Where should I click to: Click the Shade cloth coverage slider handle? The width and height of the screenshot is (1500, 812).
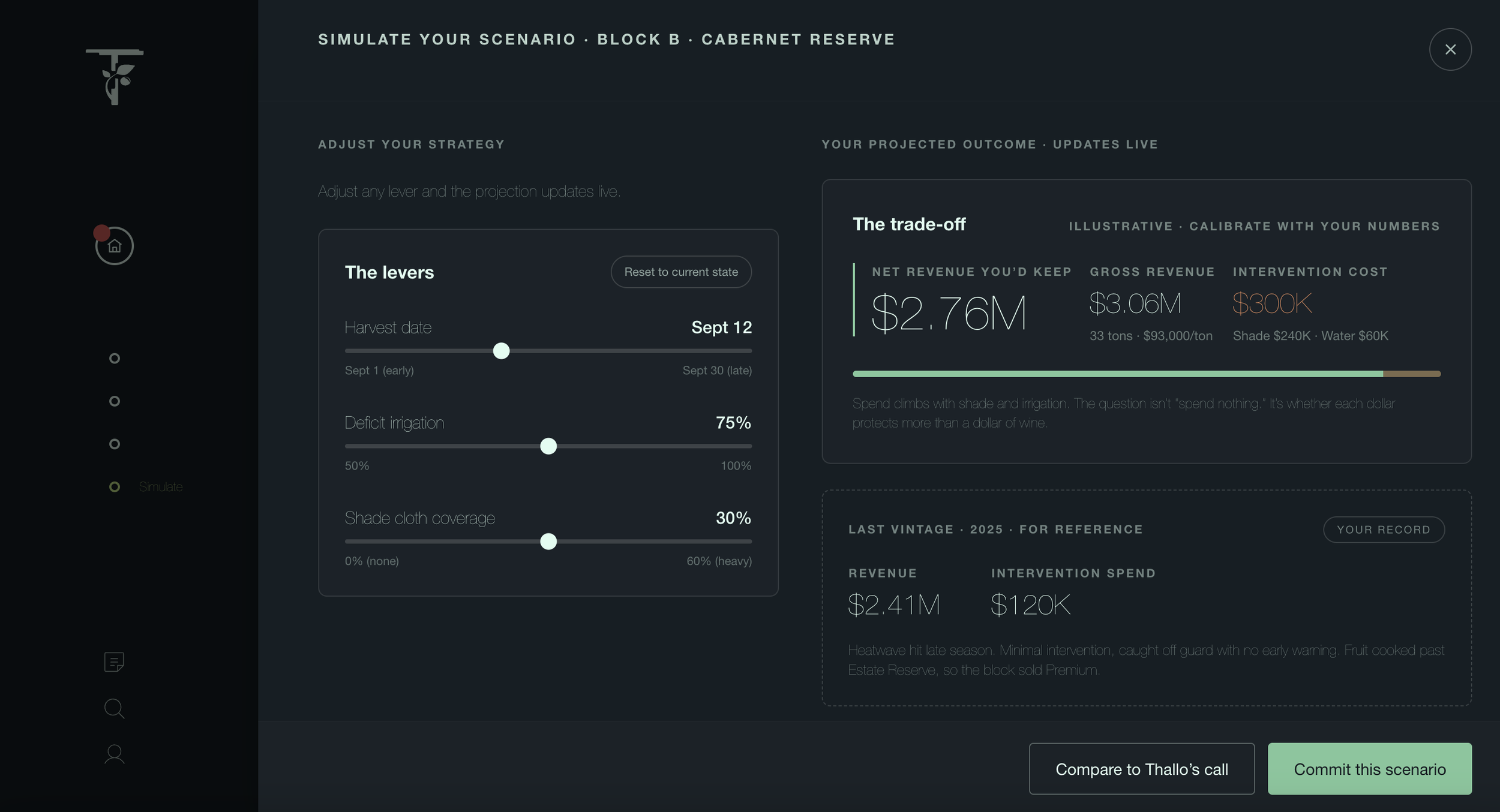[548, 542]
